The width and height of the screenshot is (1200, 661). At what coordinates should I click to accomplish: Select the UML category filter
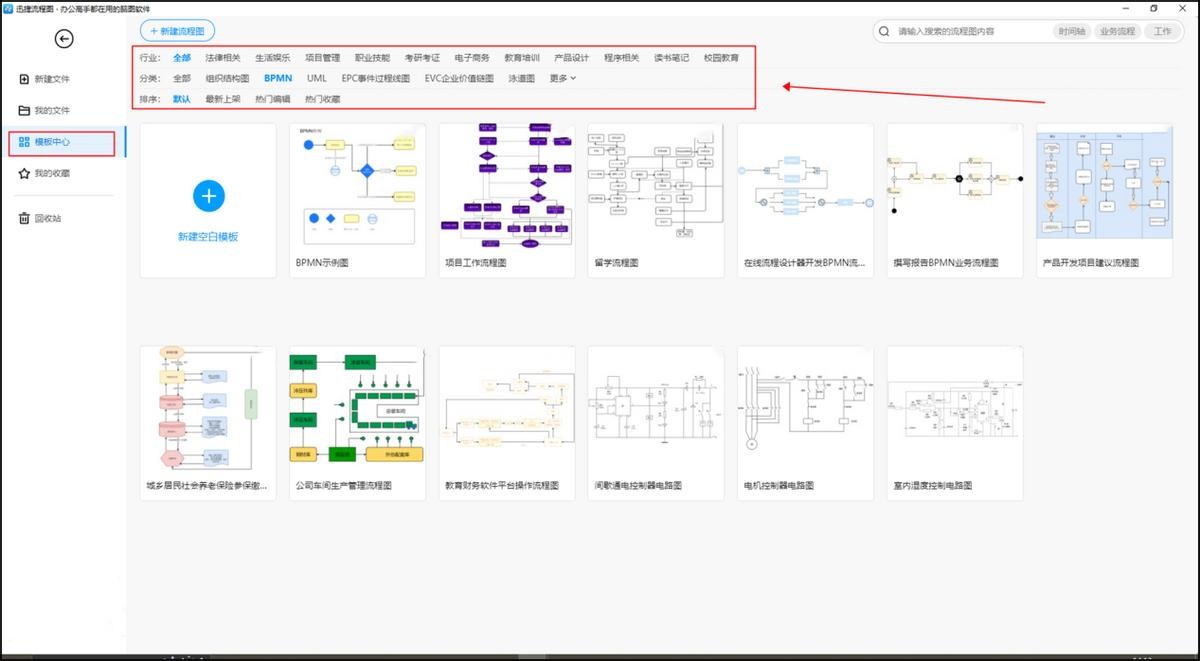tap(317, 78)
